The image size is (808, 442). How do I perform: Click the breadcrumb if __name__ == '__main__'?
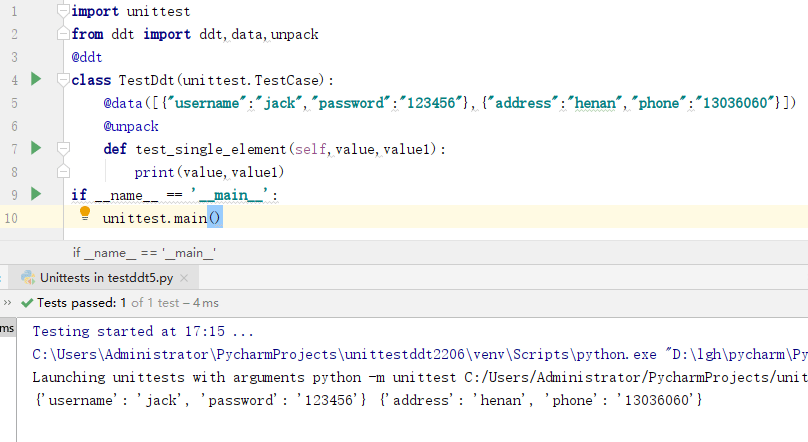pyautogui.click(x=144, y=254)
